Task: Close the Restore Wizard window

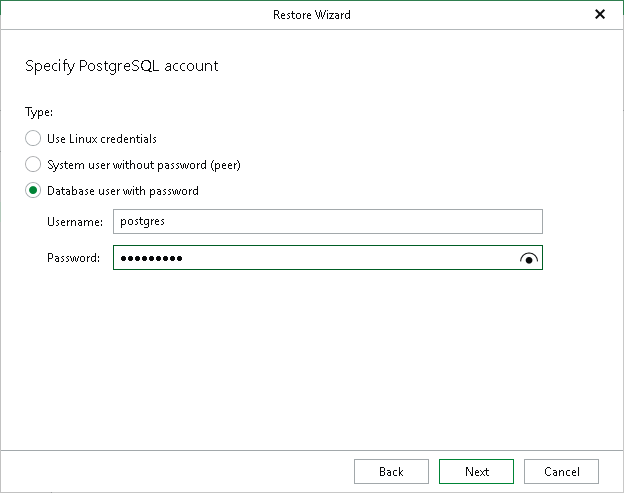Action: [x=600, y=14]
